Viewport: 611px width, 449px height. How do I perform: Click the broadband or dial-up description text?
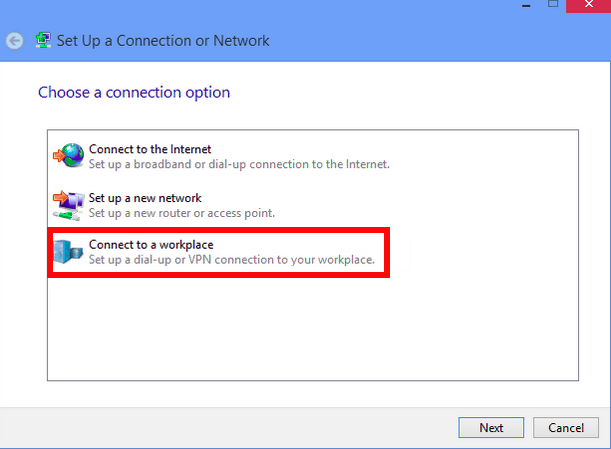click(x=239, y=164)
